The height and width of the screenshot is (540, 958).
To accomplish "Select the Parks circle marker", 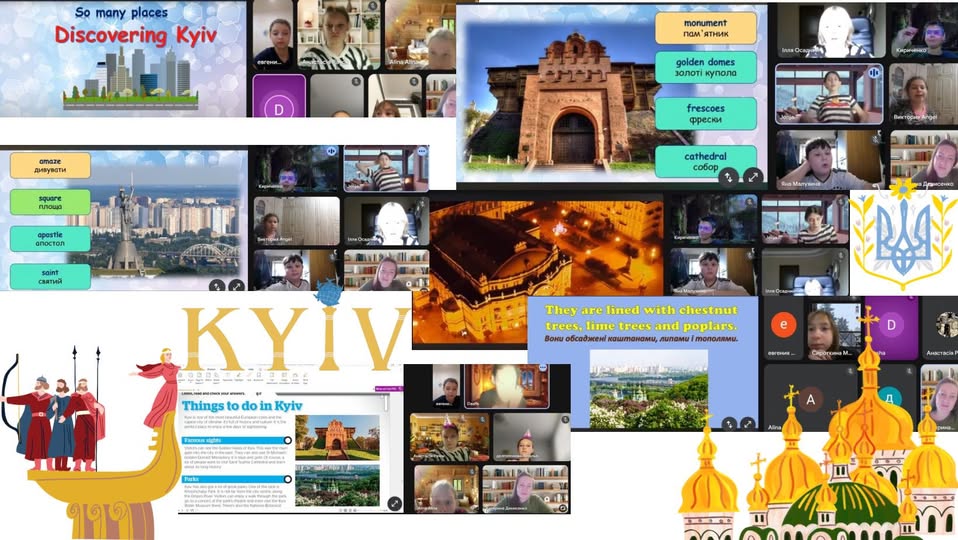I will 288,479.
